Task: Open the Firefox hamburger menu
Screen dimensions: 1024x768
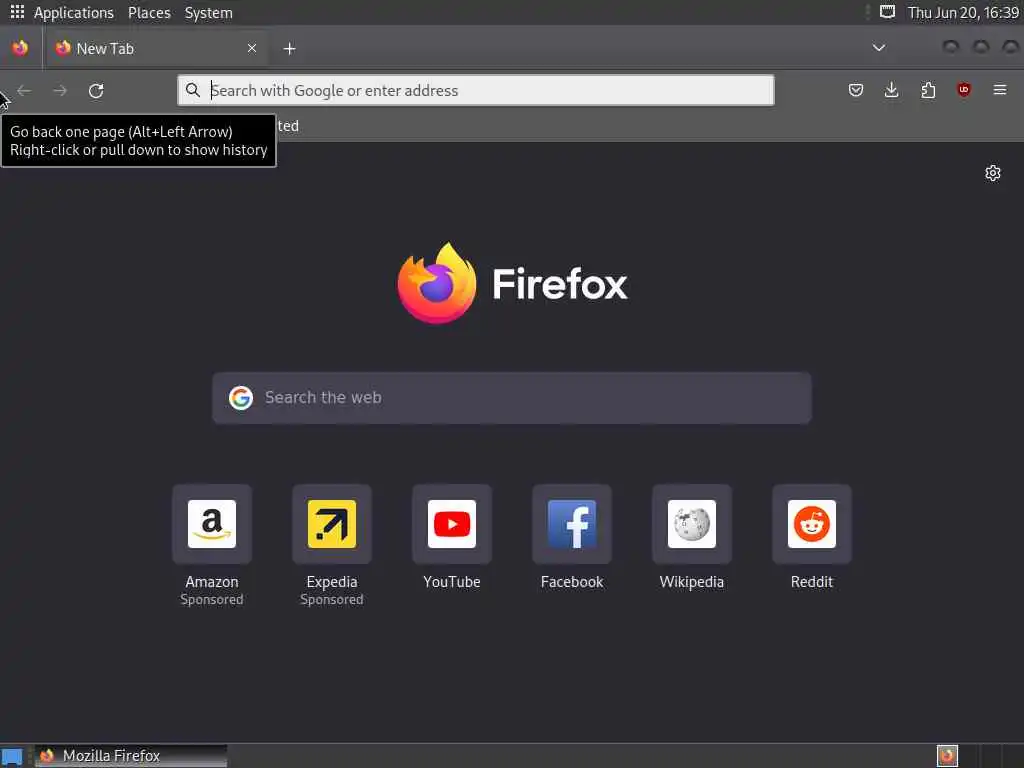Action: pos(1000,90)
